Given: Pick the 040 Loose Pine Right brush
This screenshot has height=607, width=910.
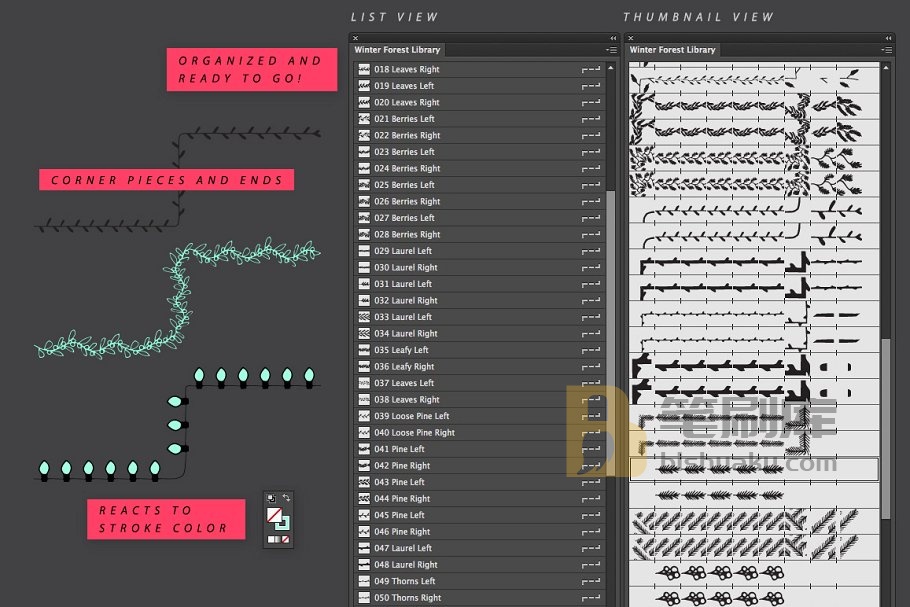Looking at the screenshot, I should [479, 433].
